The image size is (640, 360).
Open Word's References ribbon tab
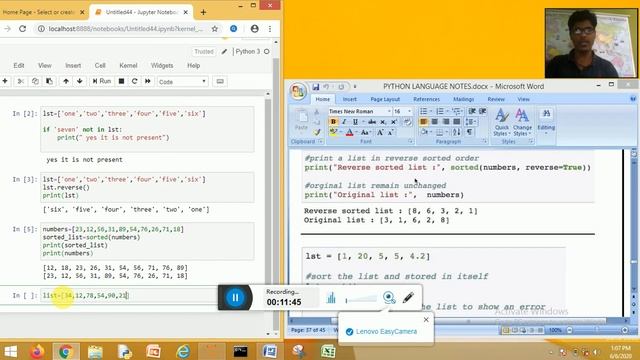[427, 99]
